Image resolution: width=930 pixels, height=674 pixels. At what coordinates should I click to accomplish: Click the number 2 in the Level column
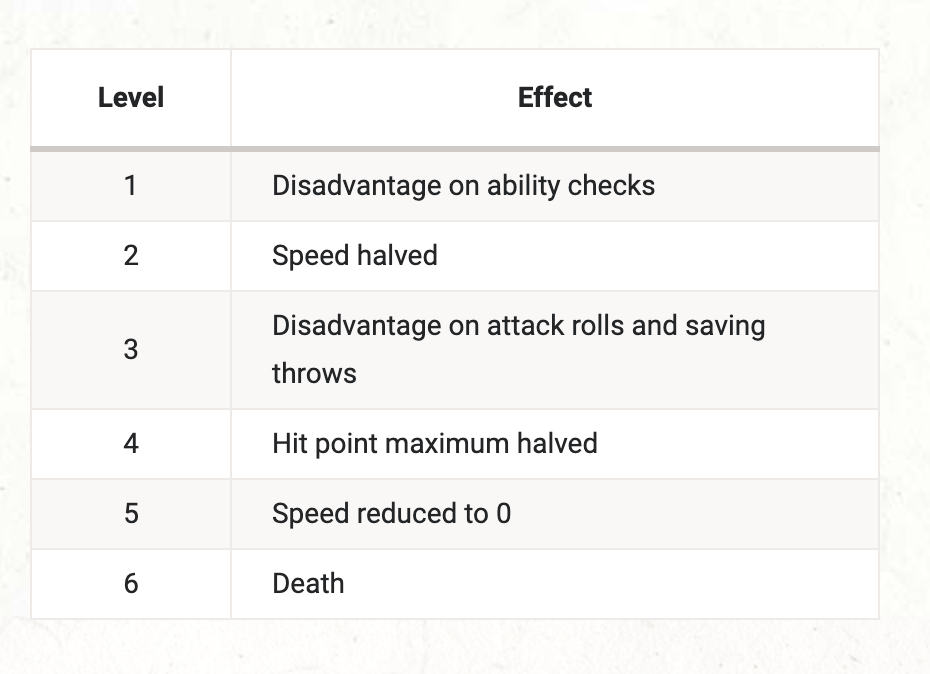point(131,256)
